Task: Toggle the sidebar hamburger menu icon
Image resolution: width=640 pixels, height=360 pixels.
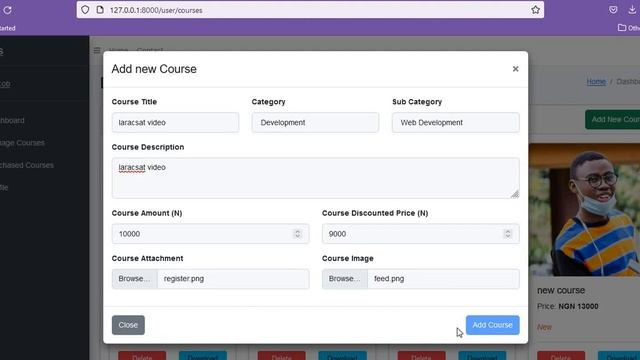Action: pyautogui.click(x=97, y=50)
